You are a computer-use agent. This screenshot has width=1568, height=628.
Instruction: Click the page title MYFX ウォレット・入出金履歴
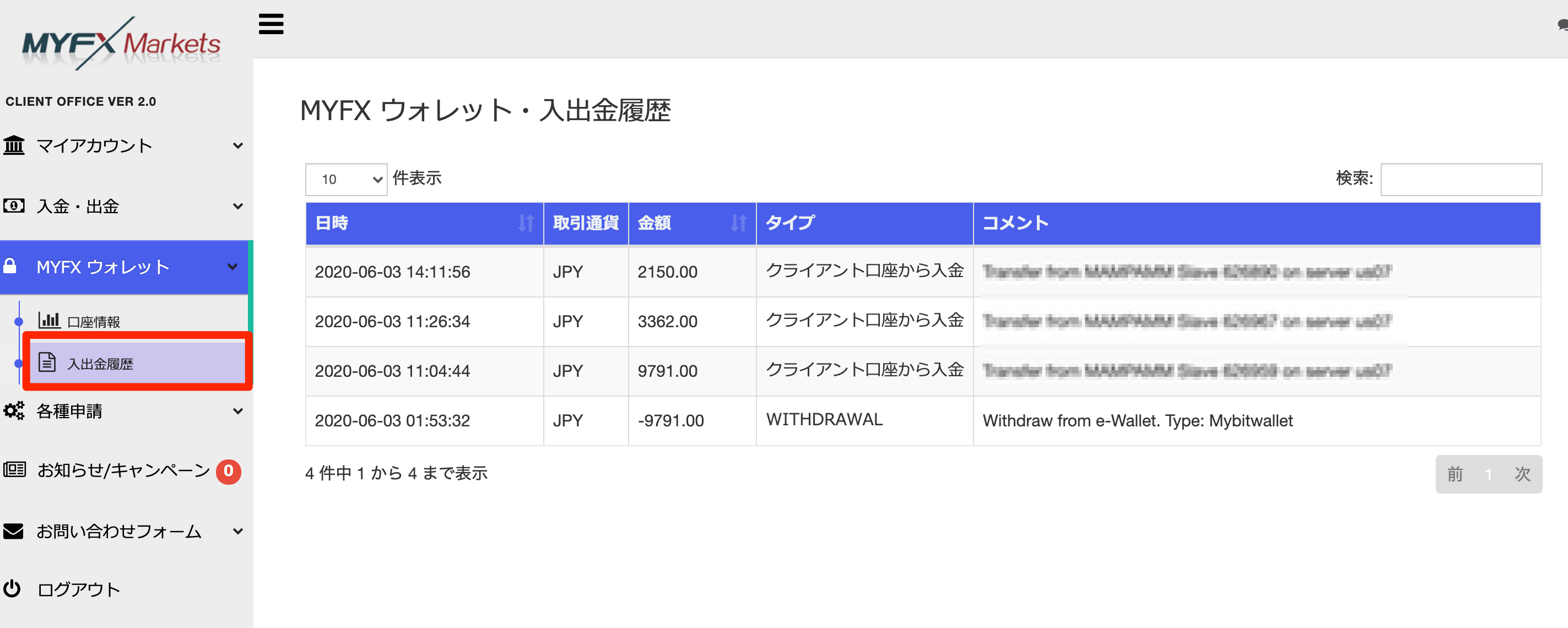tap(485, 111)
